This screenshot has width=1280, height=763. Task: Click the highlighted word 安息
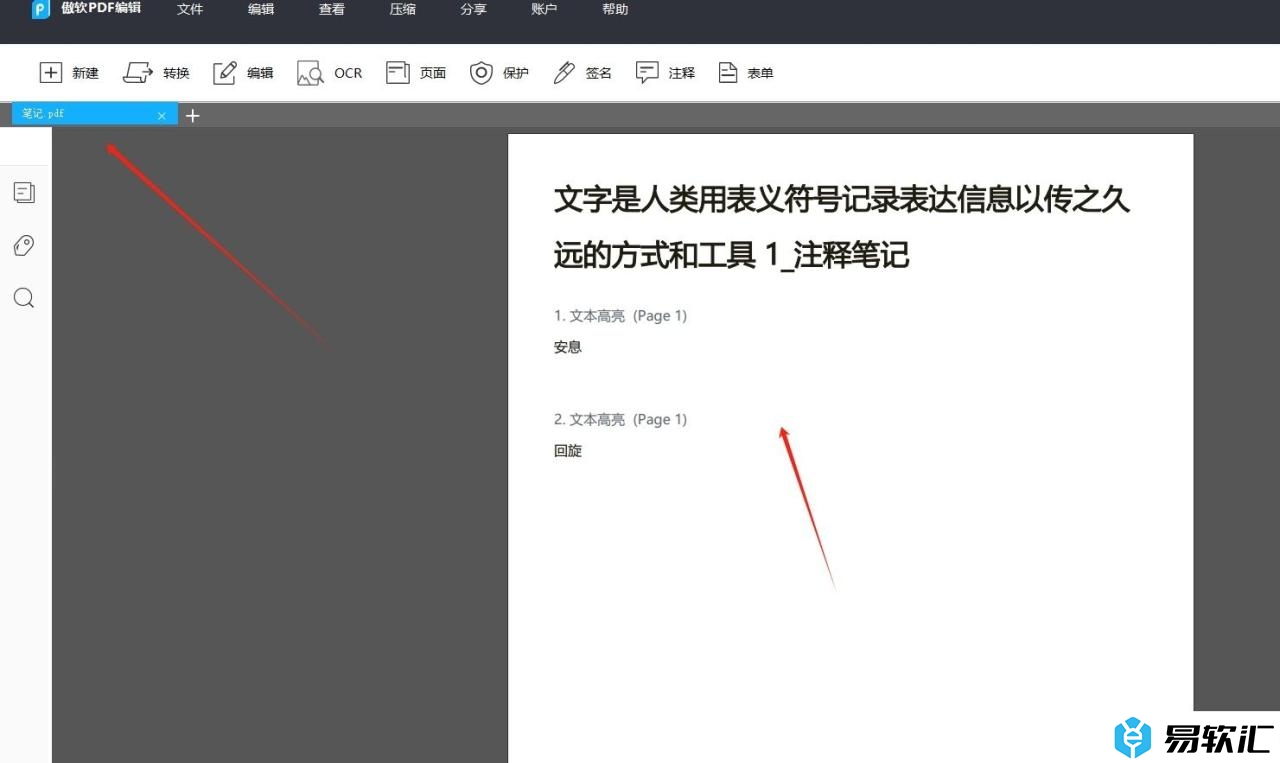(568, 348)
